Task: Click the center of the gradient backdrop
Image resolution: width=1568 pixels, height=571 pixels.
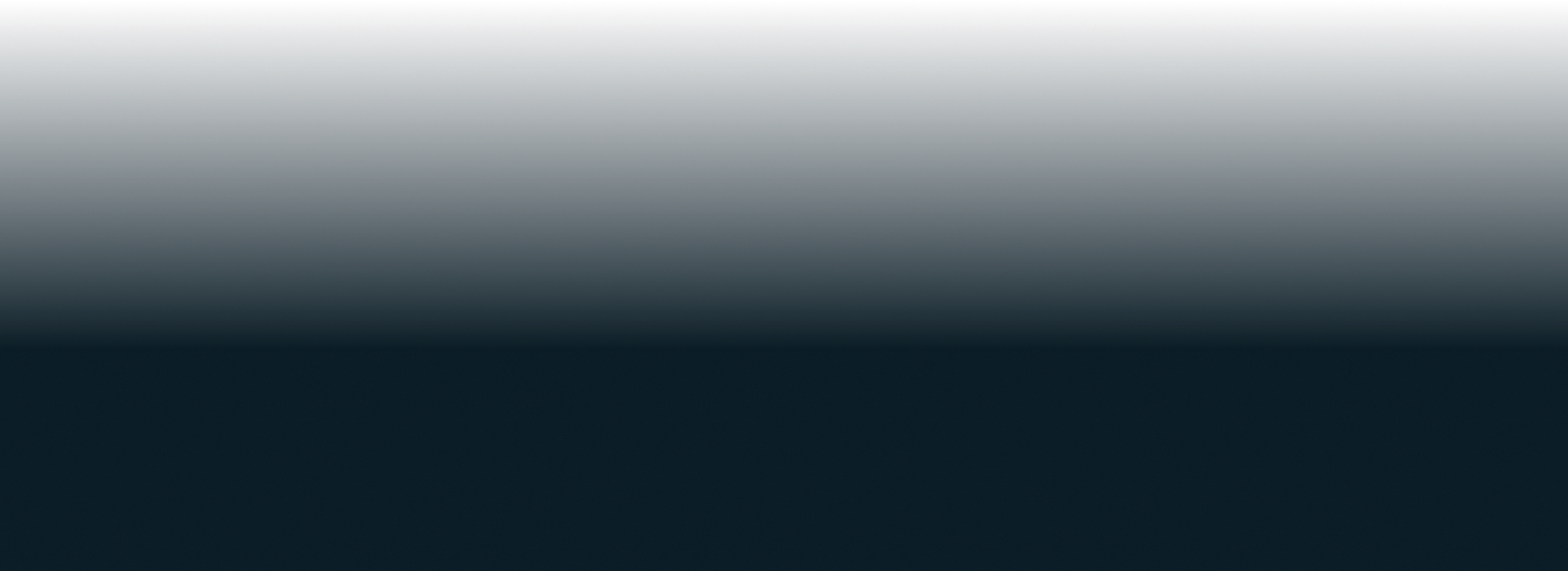Action: point(784,172)
